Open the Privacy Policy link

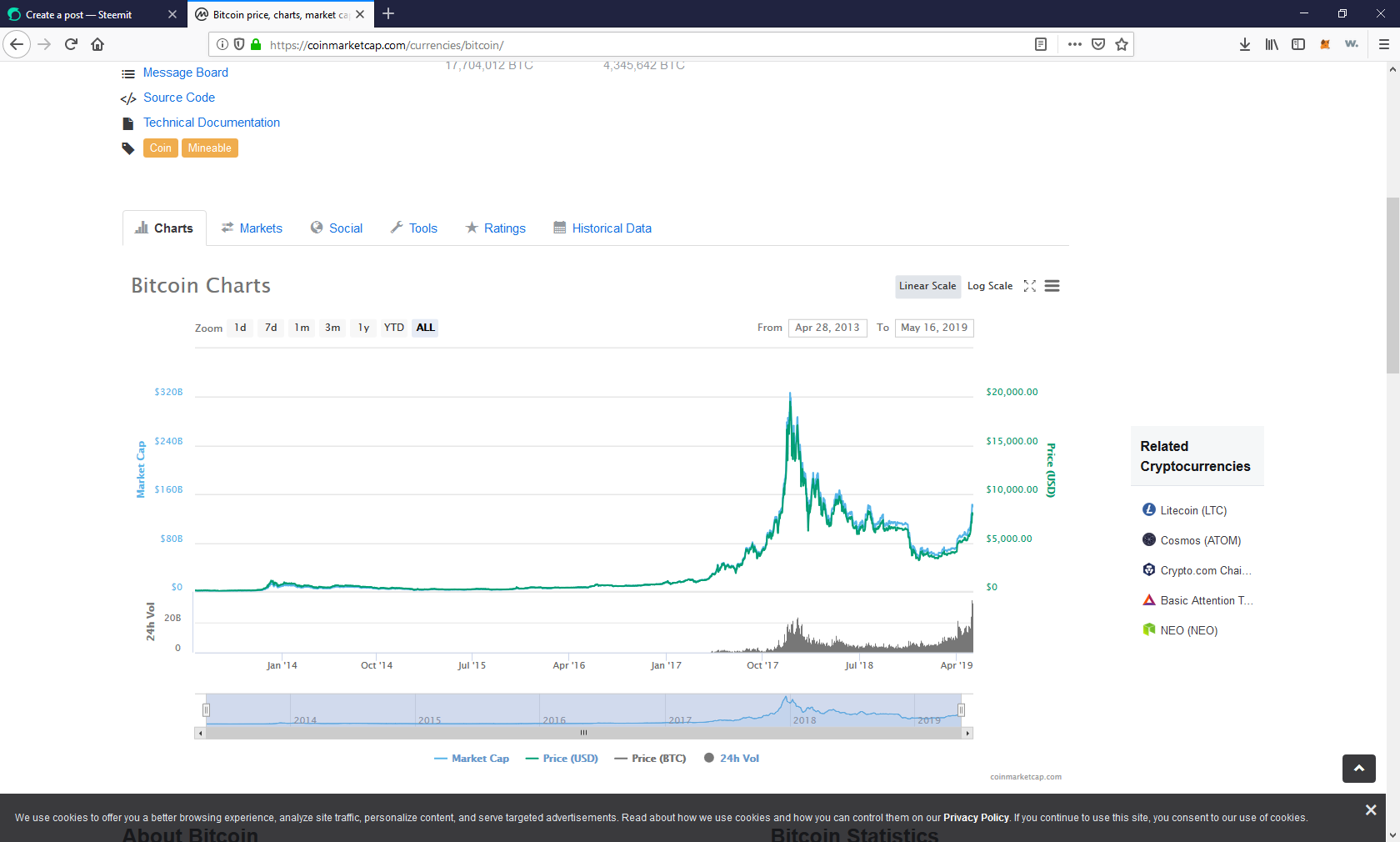click(976, 818)
